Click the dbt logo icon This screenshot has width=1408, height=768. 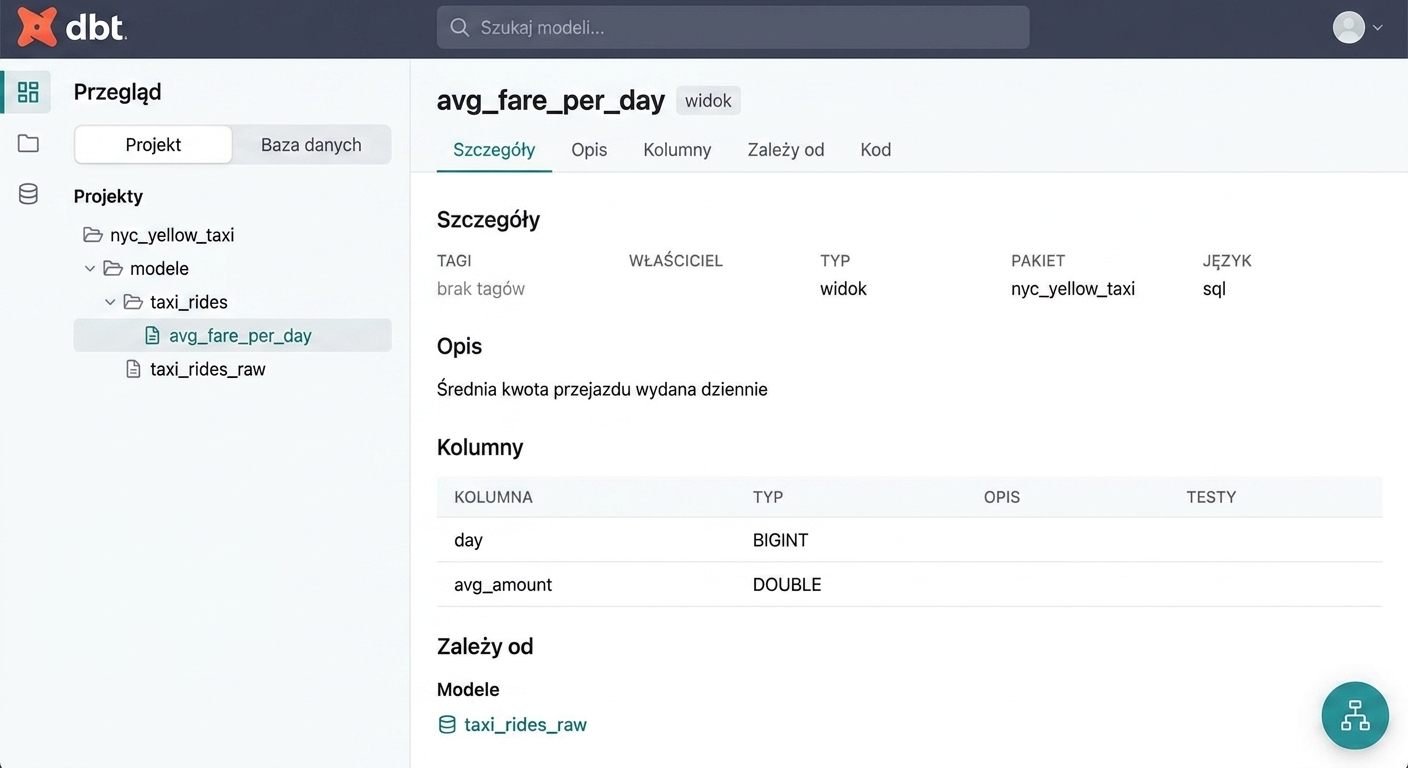coord(37,27)
